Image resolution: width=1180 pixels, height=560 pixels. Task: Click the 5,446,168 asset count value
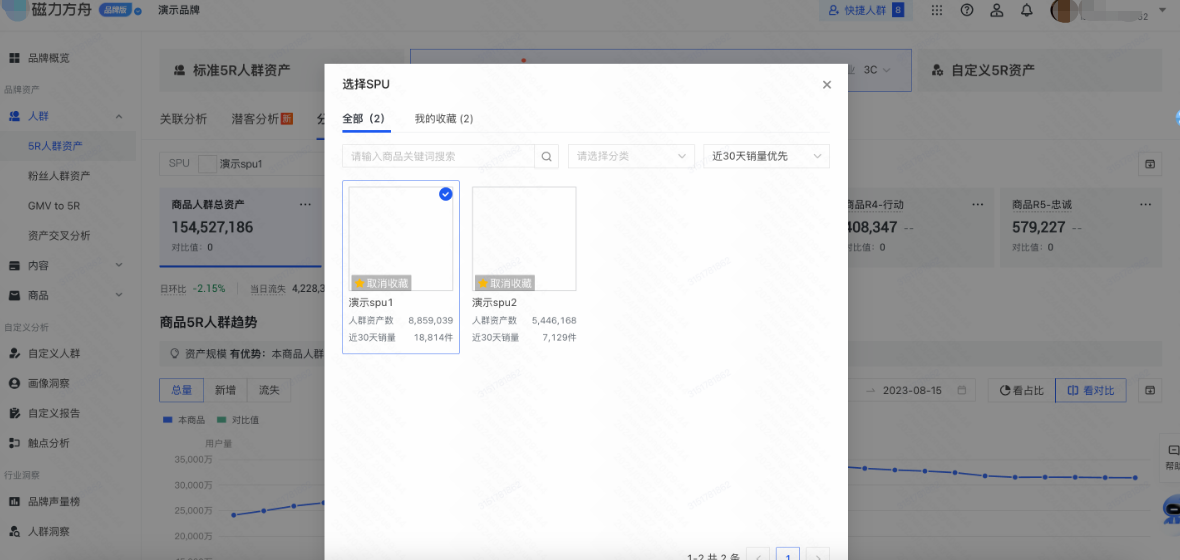click(x=554, y=321)
